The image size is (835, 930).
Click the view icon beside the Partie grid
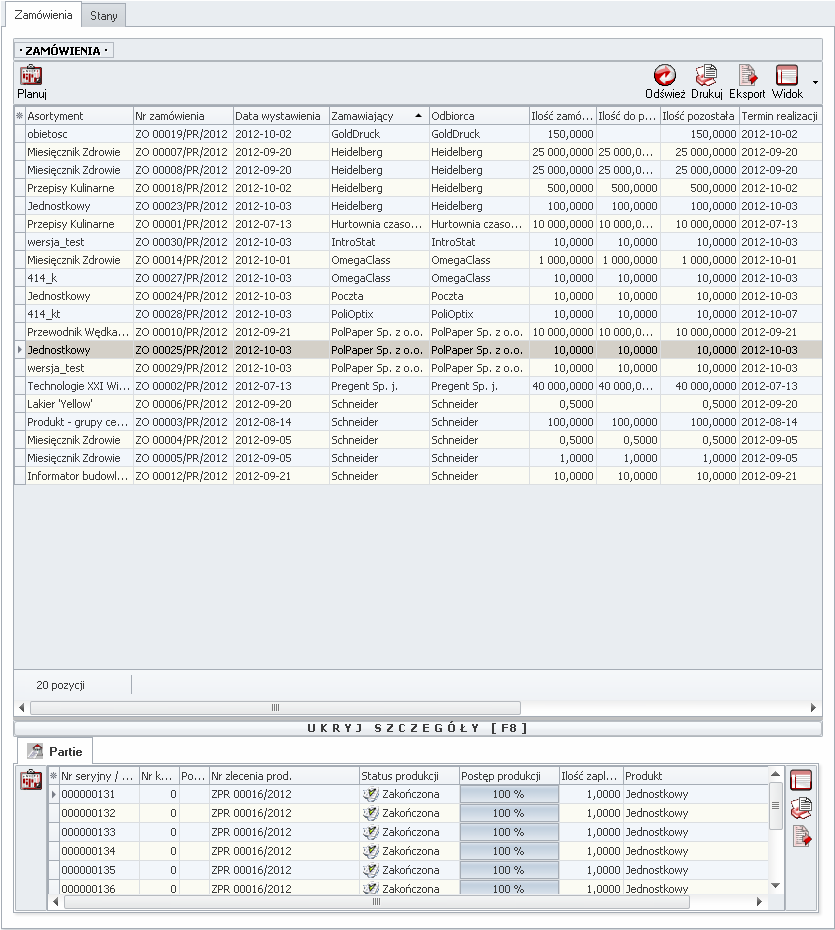801,780
